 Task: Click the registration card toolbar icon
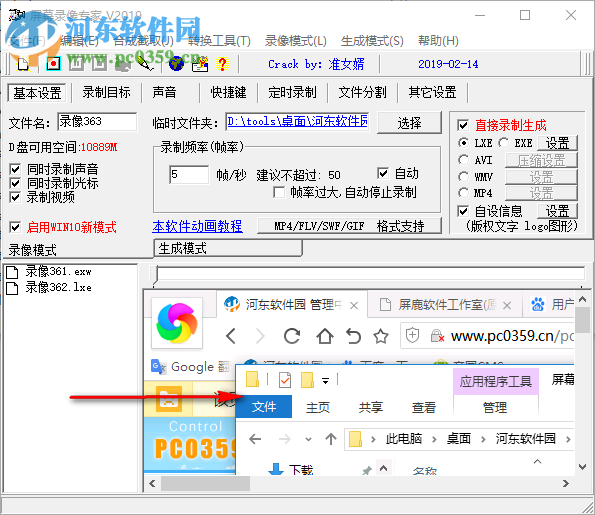[200, 64]
